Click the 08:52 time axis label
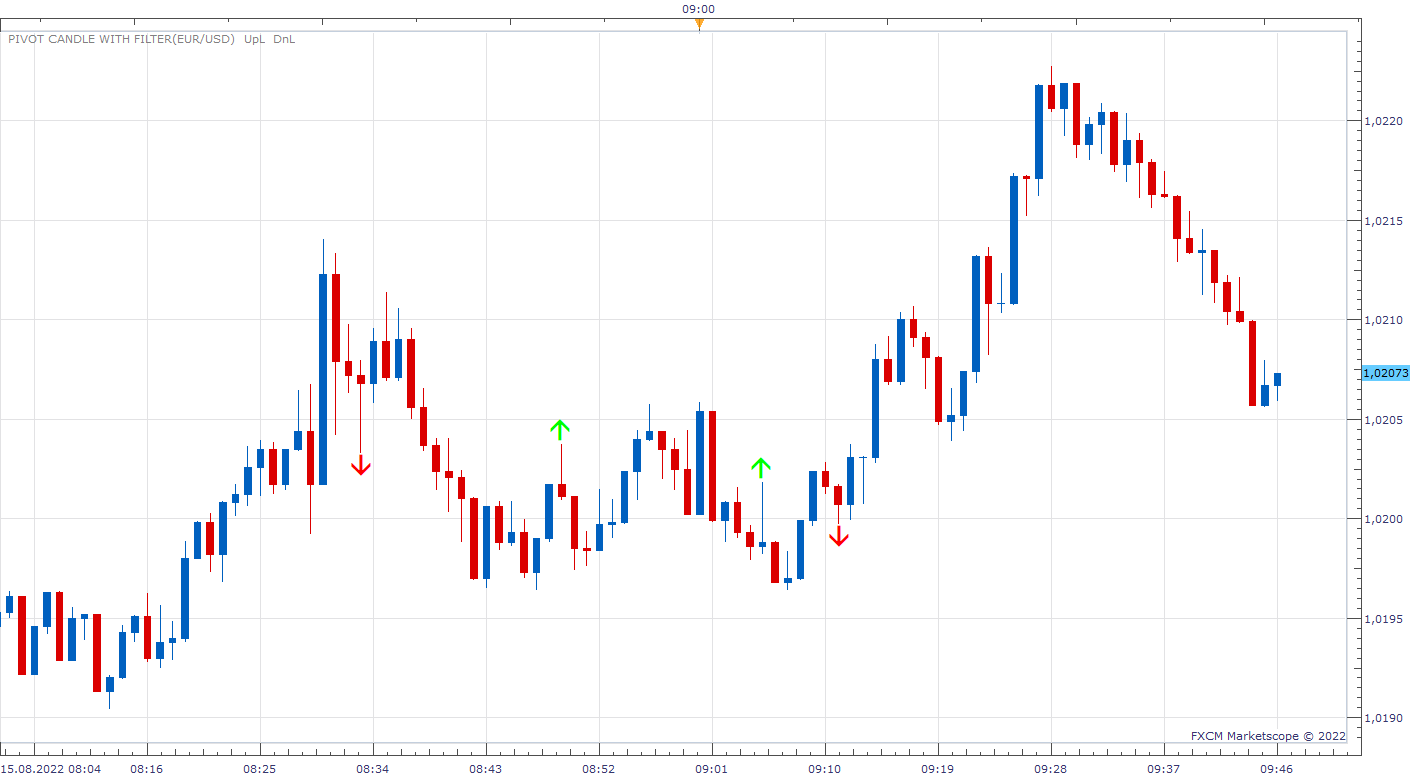Screen dimensions: 1419x781 599,769
